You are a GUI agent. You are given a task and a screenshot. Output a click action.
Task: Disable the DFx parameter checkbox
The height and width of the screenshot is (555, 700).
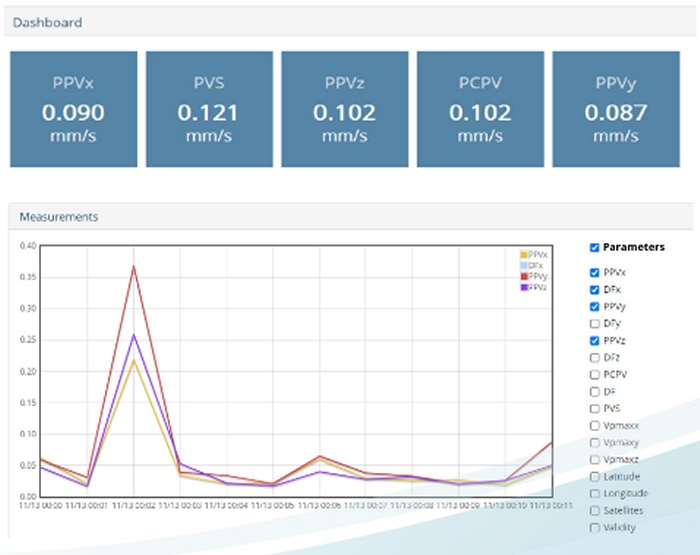pos(595,289)
